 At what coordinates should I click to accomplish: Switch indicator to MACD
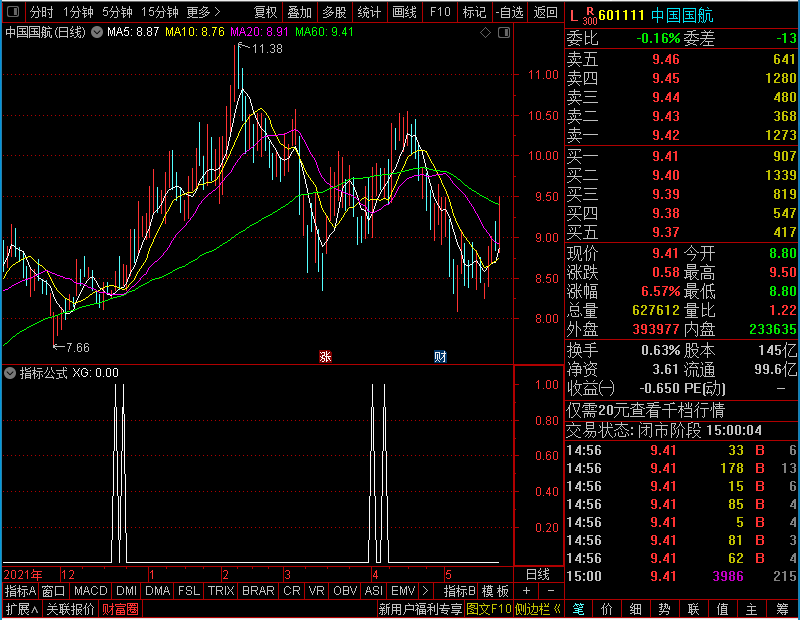point(90,591)
